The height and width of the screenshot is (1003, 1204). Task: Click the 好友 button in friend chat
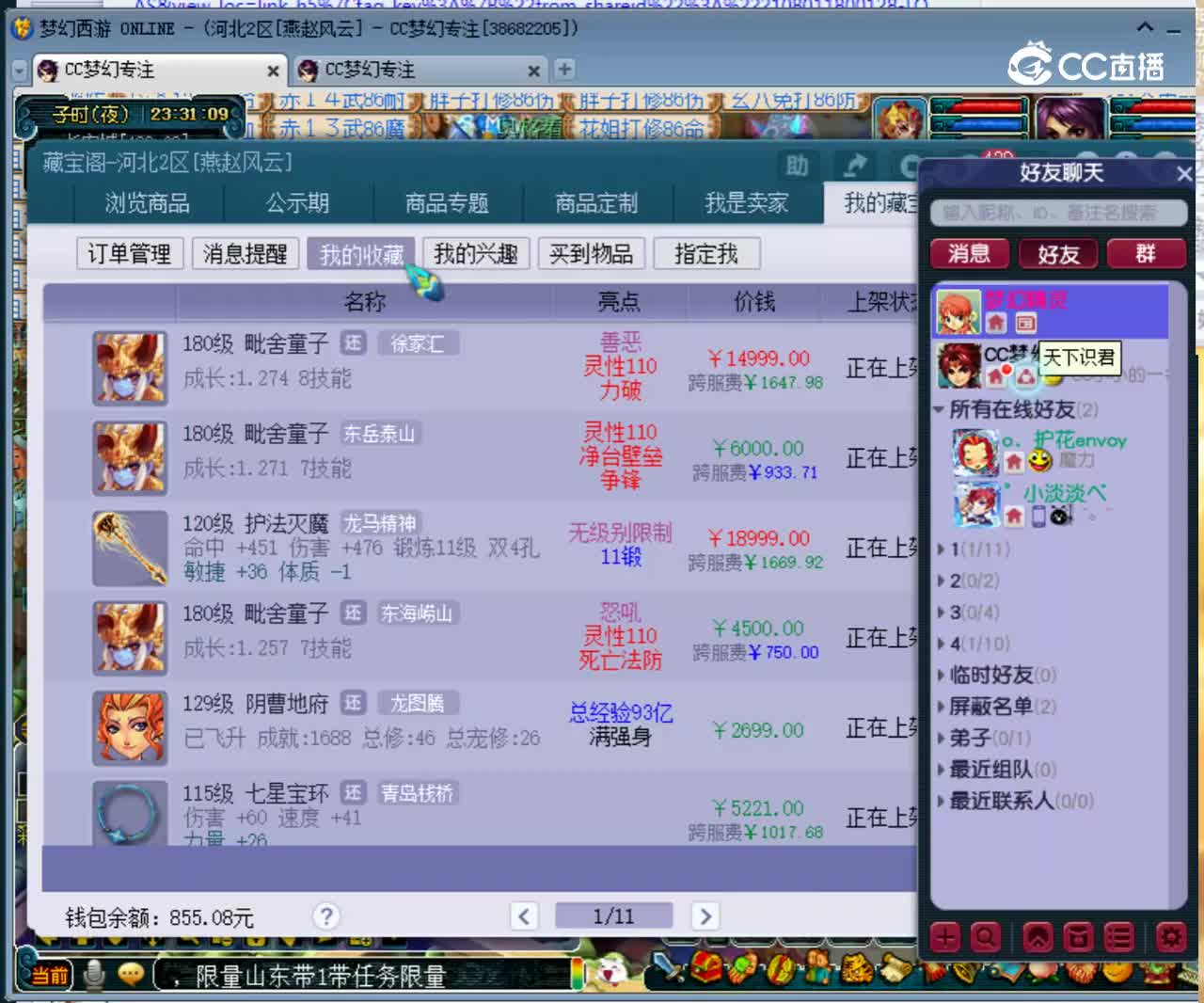(1058, 253)
